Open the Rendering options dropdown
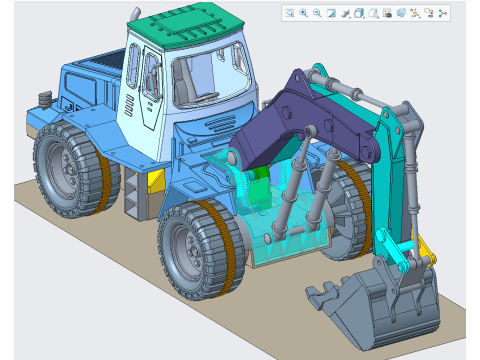 coord(345,13)
